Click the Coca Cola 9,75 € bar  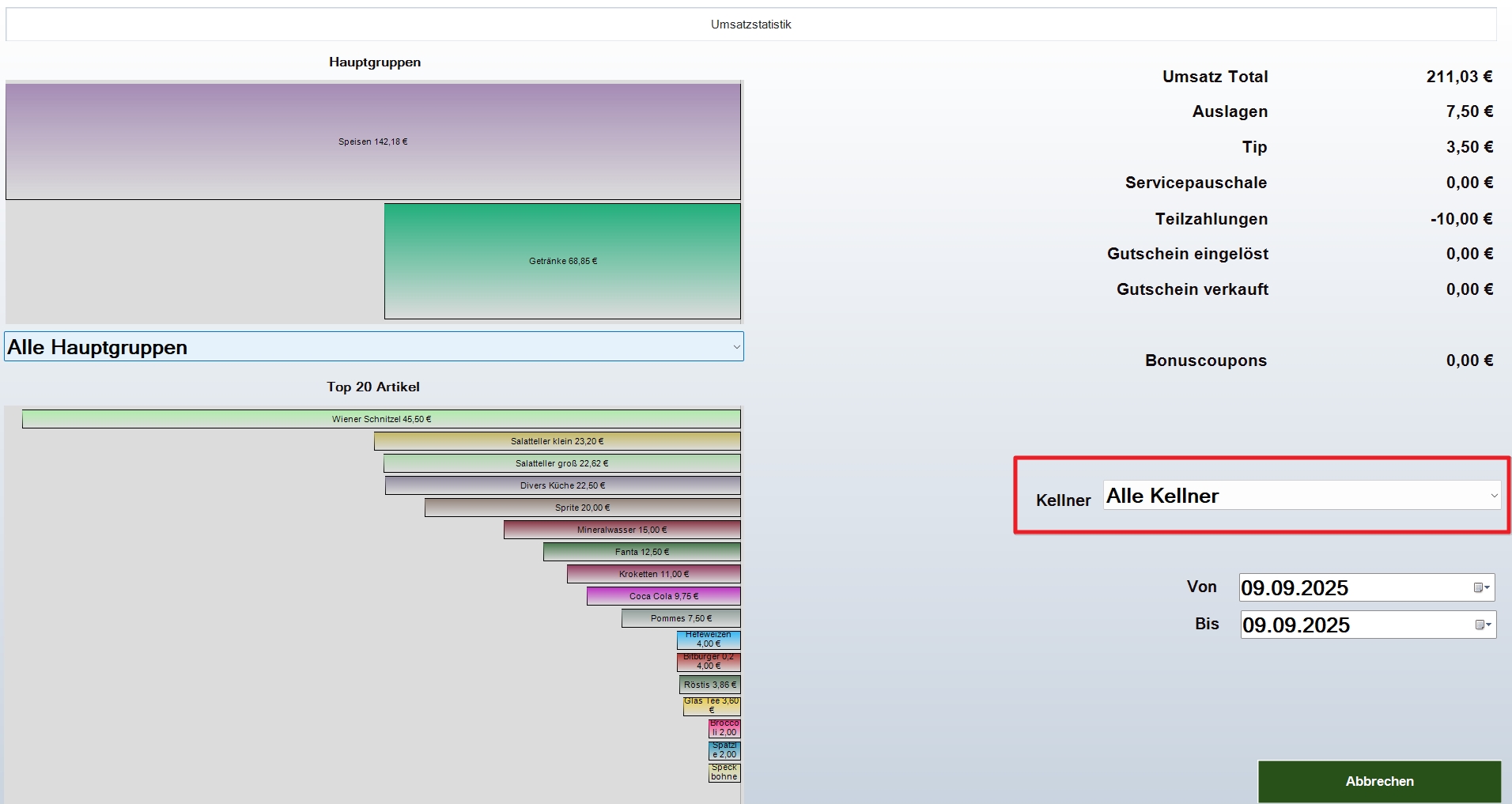[x=664, y=596]
